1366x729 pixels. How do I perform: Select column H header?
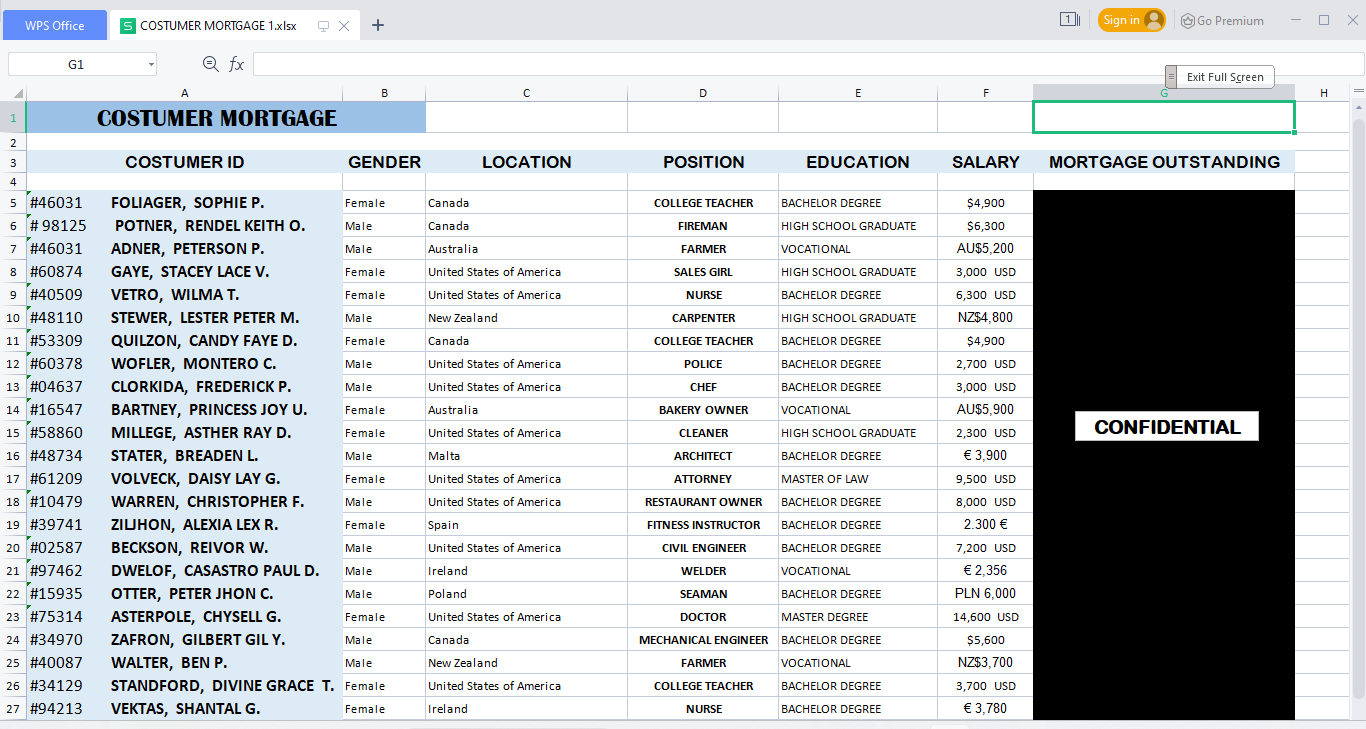coord(1323,93)
